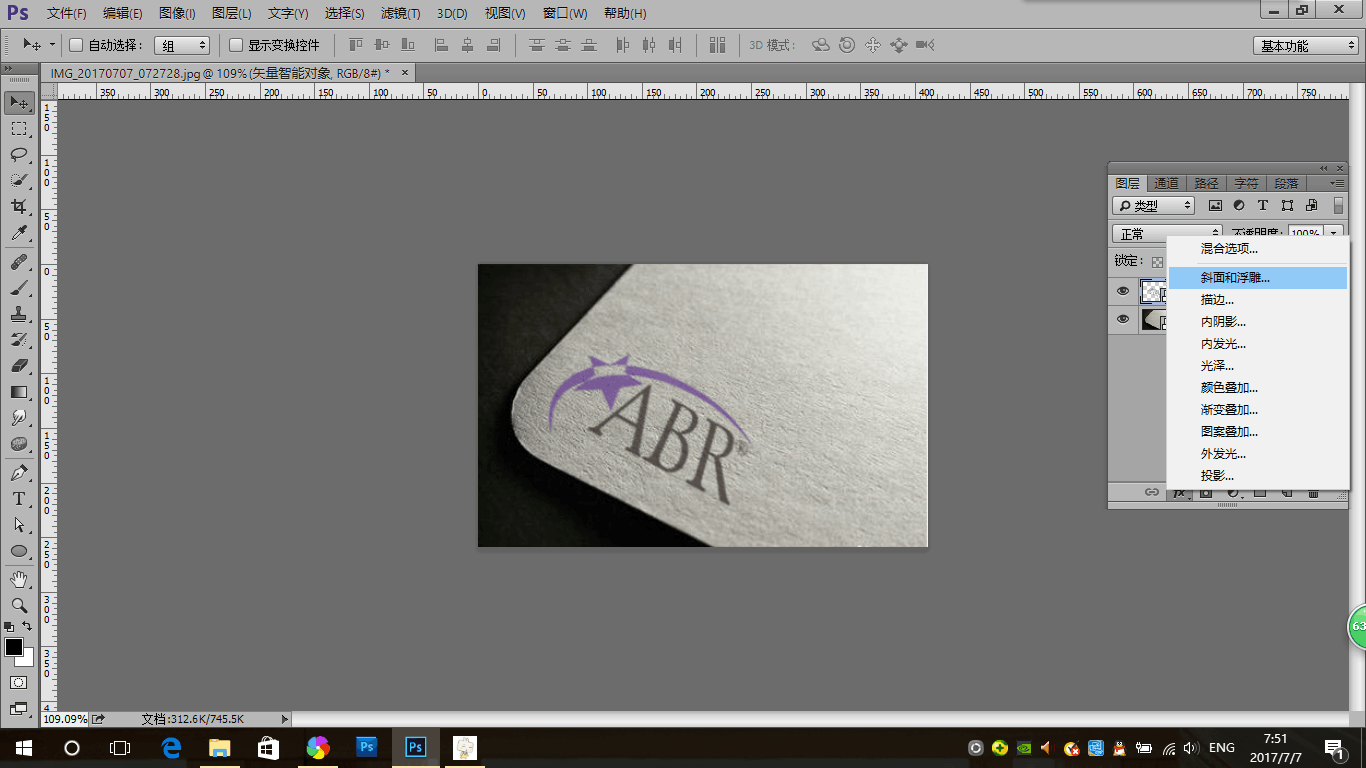Choose 投影 from the layer style menu
Screen dimensions: 1366x768
1217,476
